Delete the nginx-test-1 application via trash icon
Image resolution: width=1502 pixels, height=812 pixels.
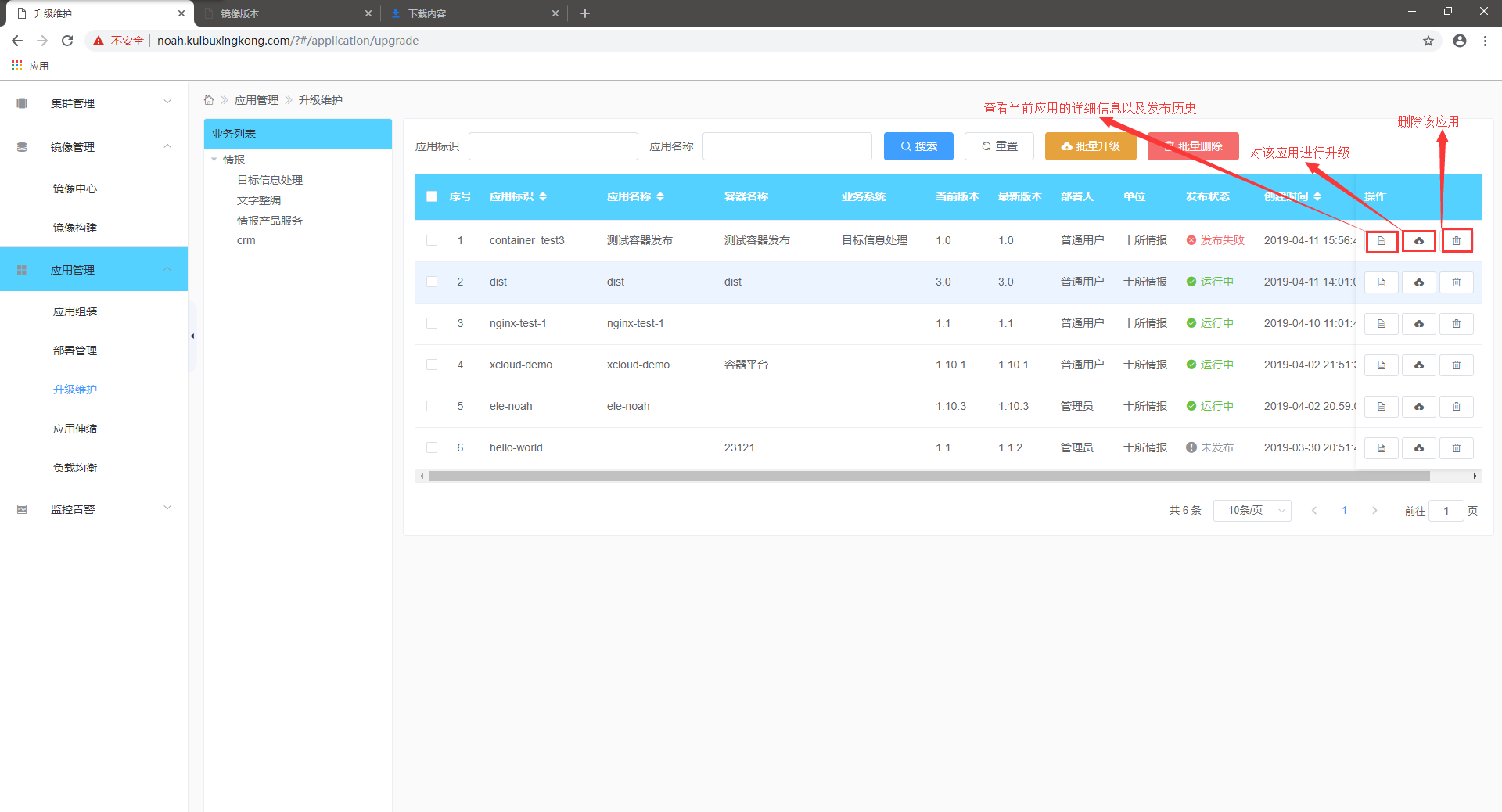[x=1456, y=324]
